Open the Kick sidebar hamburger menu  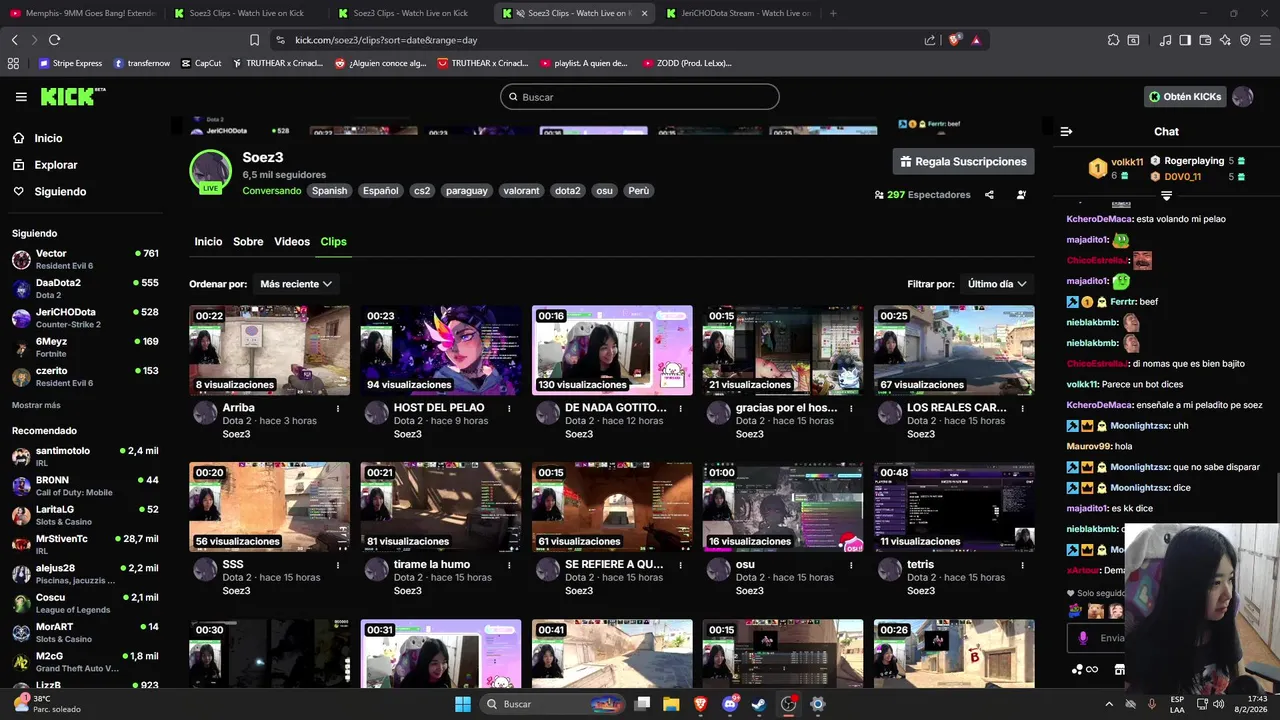21,97
